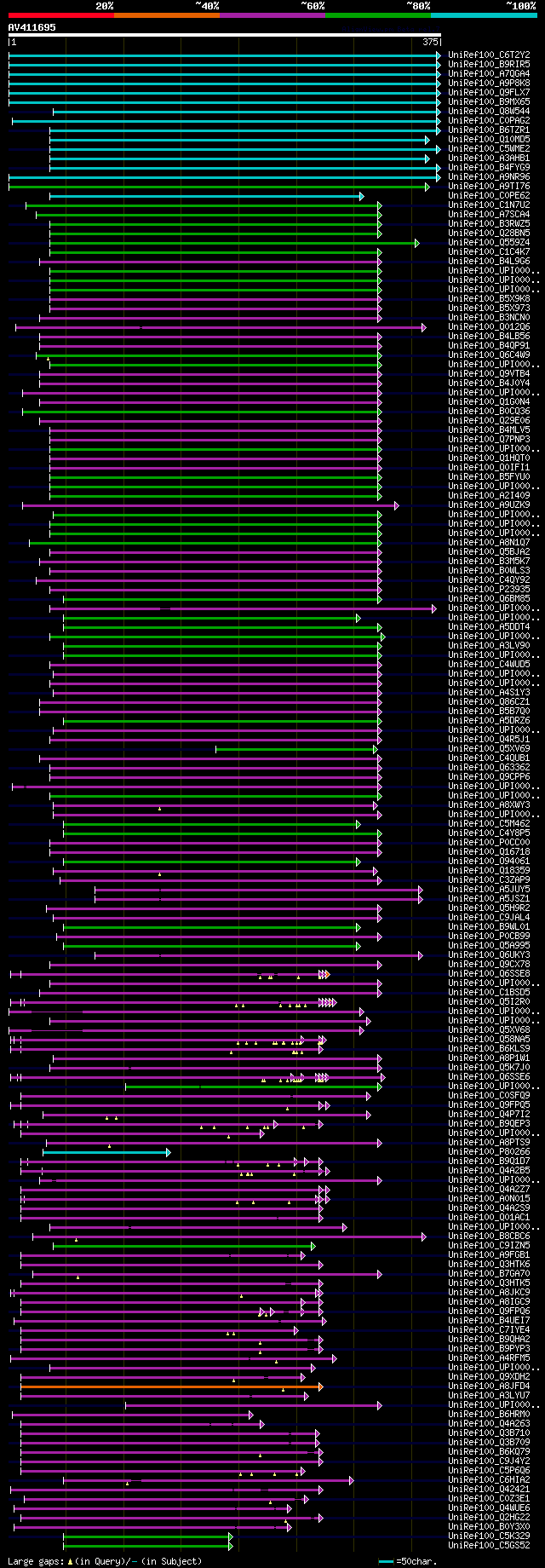Click UniRef100_P80266 label
Screen dimensions: 545x1568
(x=489, y=1151)
